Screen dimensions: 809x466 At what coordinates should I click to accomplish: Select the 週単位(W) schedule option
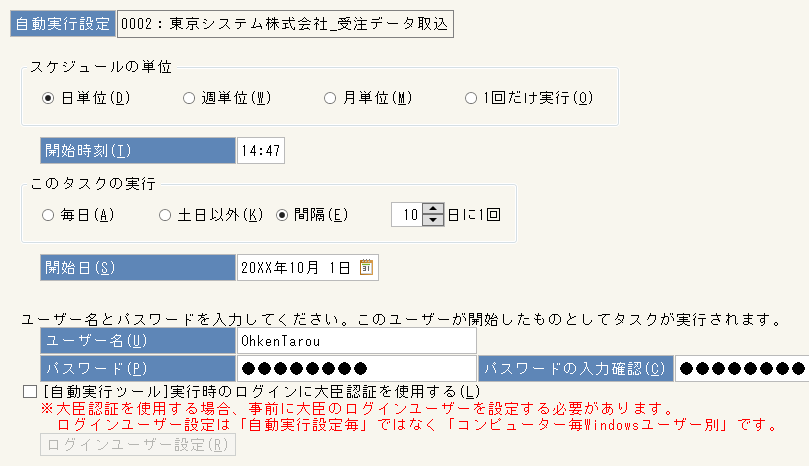[189, 98]
